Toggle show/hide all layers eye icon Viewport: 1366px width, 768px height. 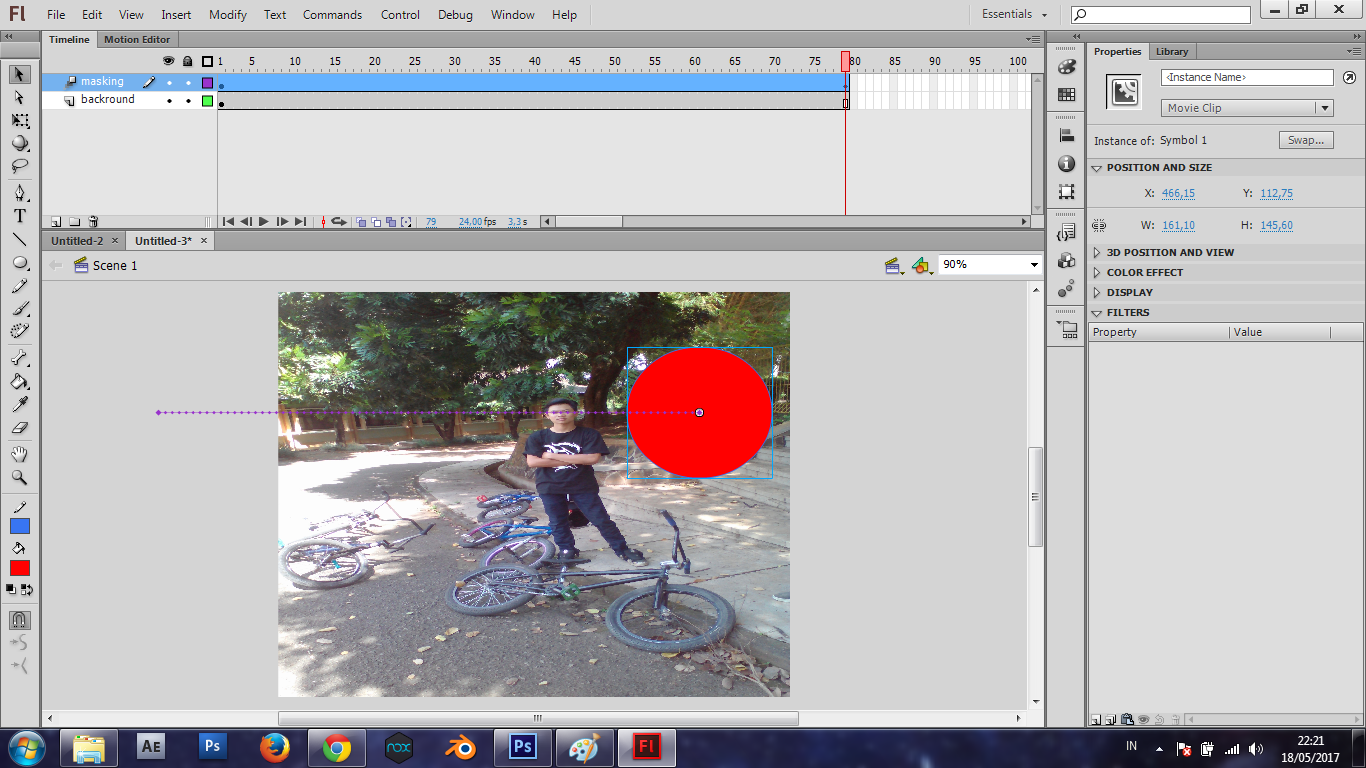pyautogui.click(x=168, y=61)
